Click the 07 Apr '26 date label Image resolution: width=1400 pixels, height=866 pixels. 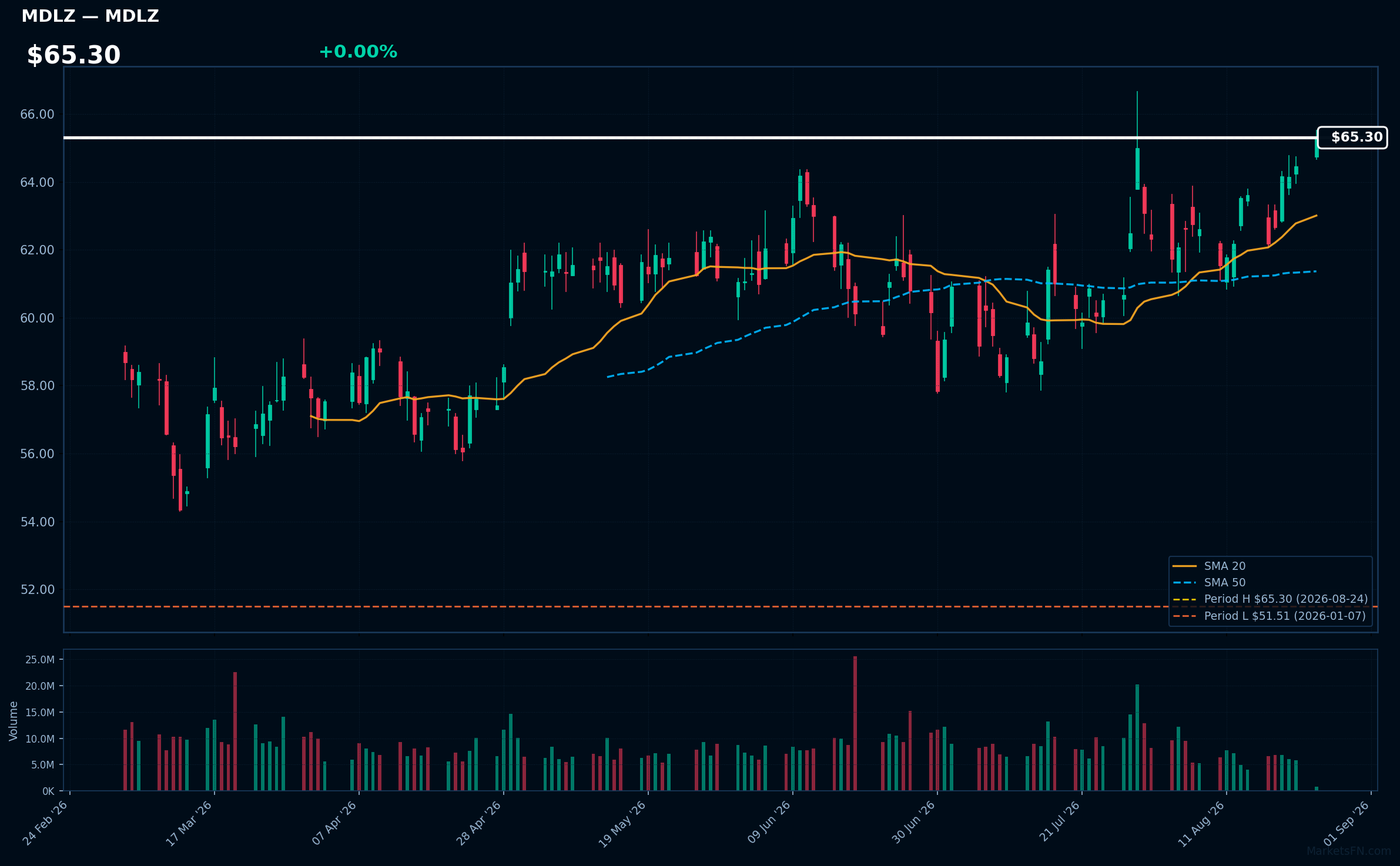tap(334, 823)
